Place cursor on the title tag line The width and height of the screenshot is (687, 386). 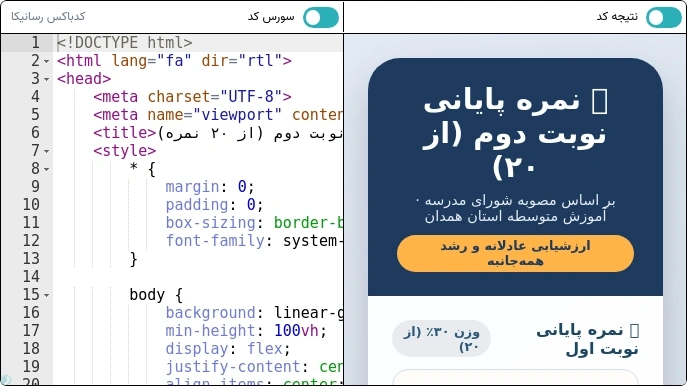coord(218,133)
